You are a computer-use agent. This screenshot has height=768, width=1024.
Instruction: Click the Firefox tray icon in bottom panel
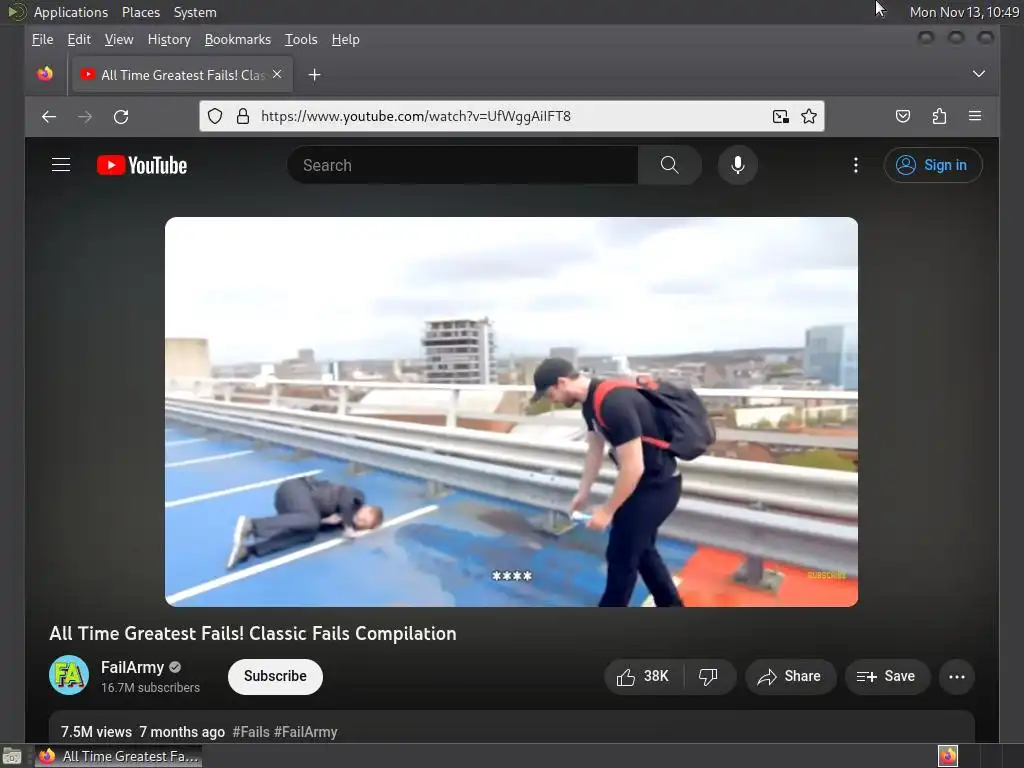(x=948, y=756)
